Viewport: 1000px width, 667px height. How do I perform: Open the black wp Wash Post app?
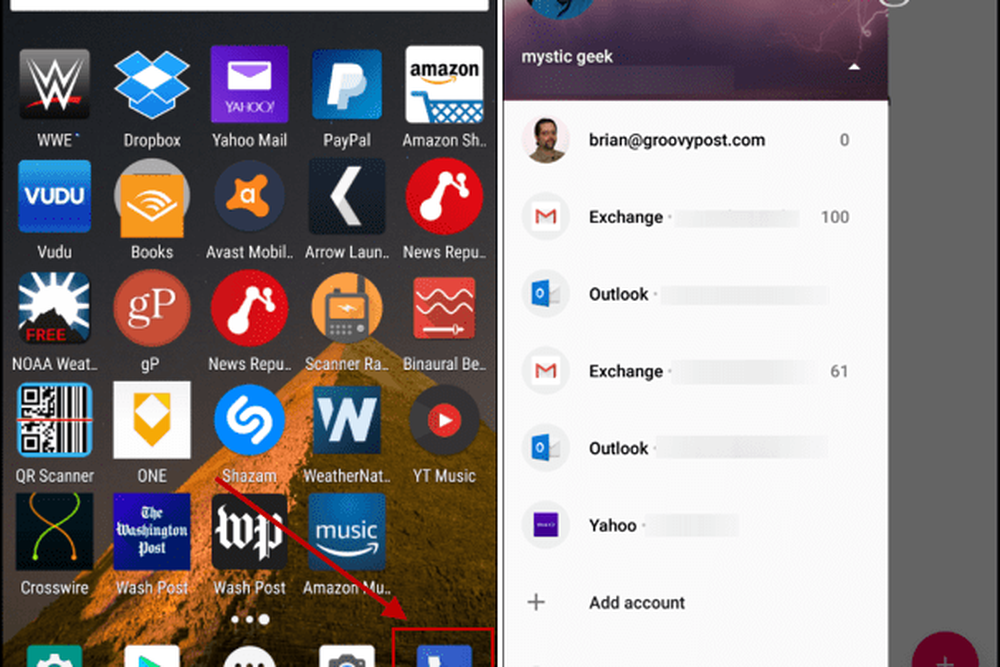pyautogui.click(x=249, y=532)
